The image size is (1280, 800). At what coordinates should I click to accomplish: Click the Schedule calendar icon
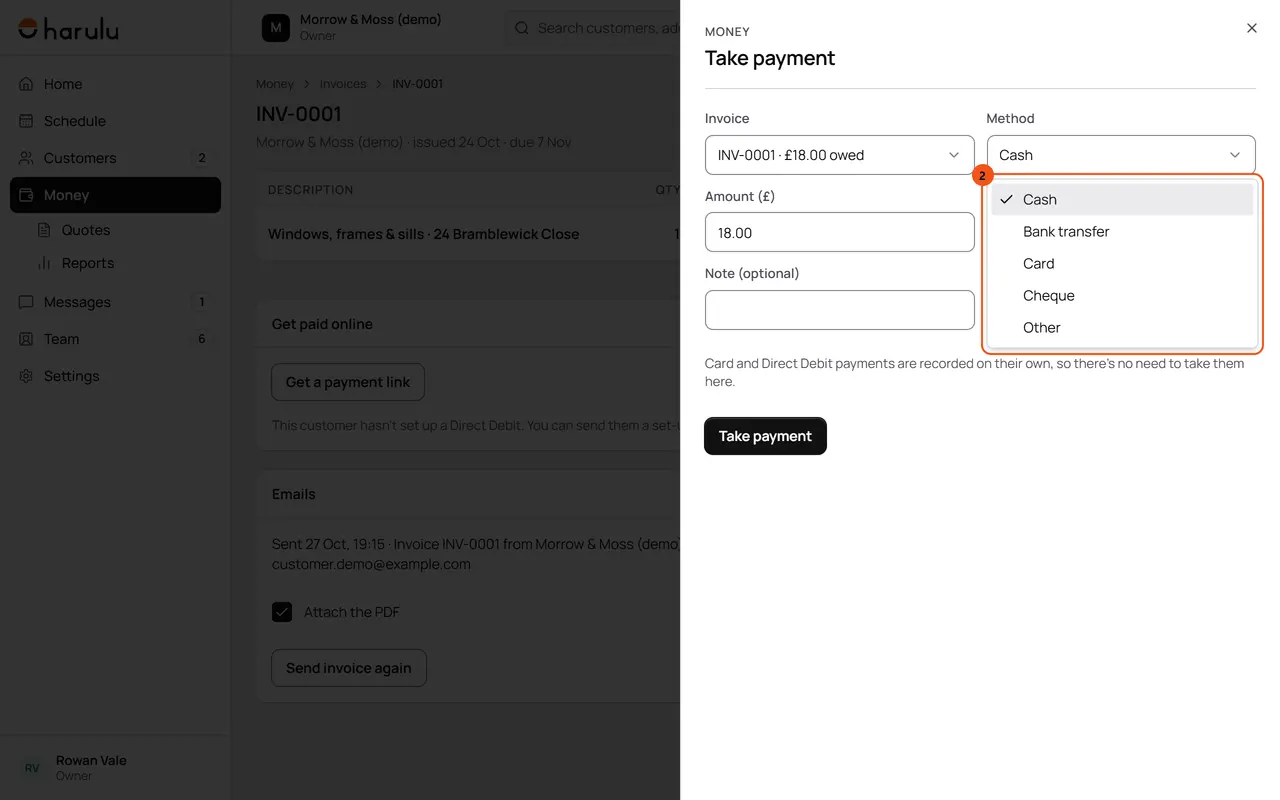[x=27, y=121]
